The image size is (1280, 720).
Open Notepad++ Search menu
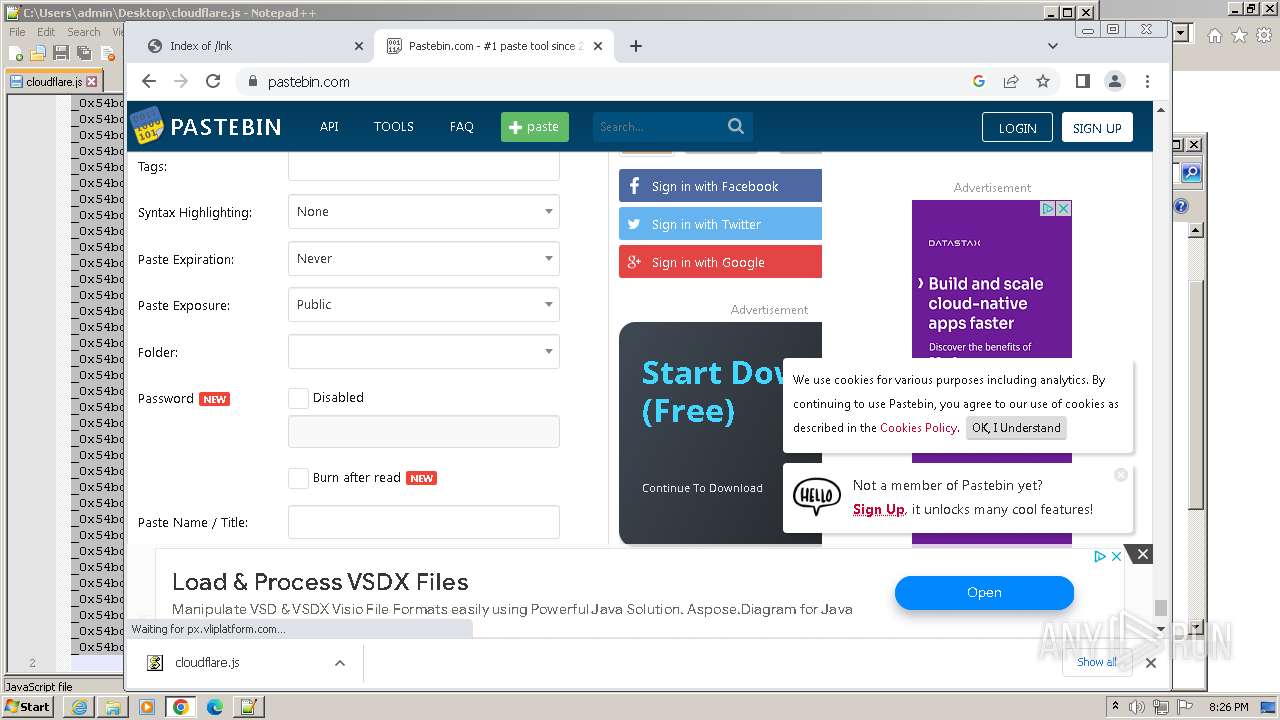tap(84, 32)
